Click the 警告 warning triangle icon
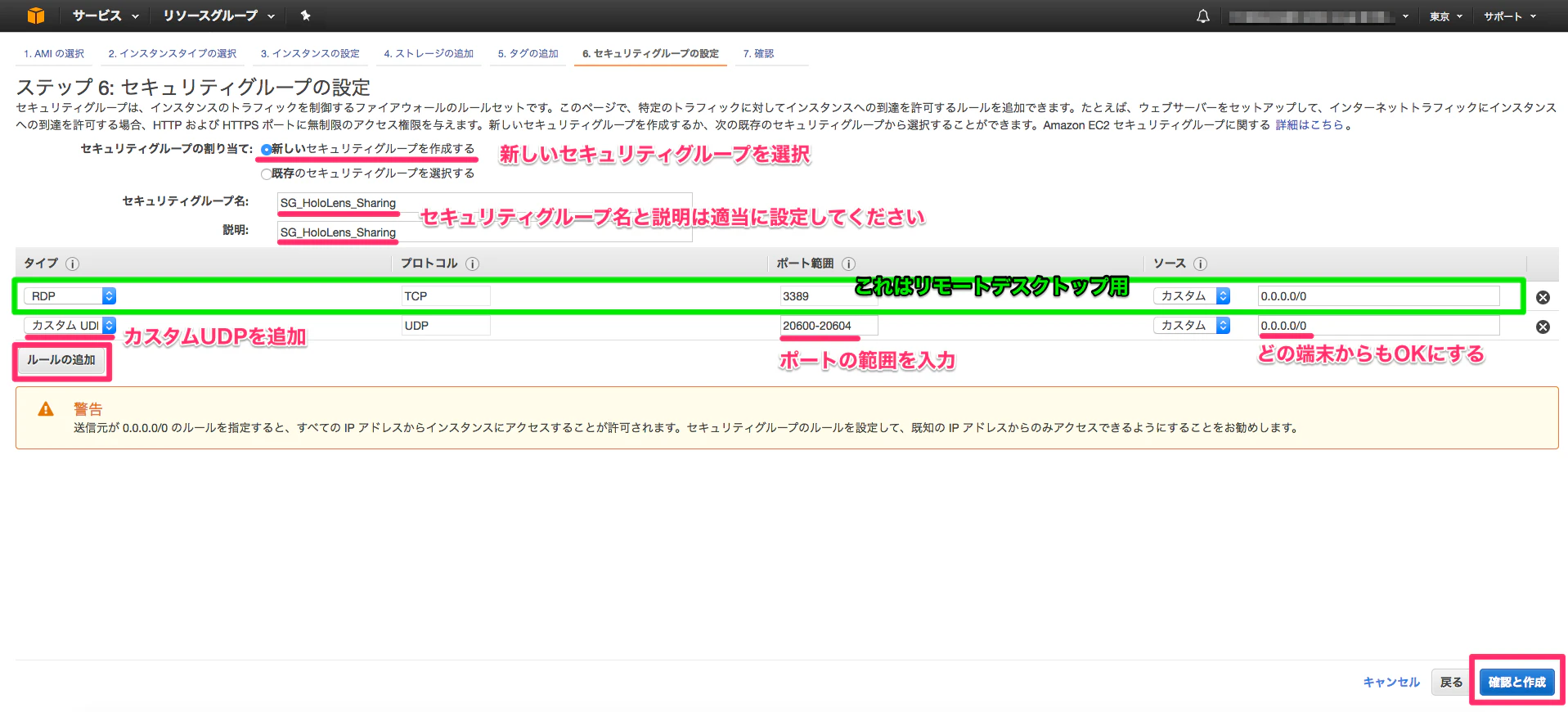Viewport: 1568px width, 712px height. coord(46,409)
